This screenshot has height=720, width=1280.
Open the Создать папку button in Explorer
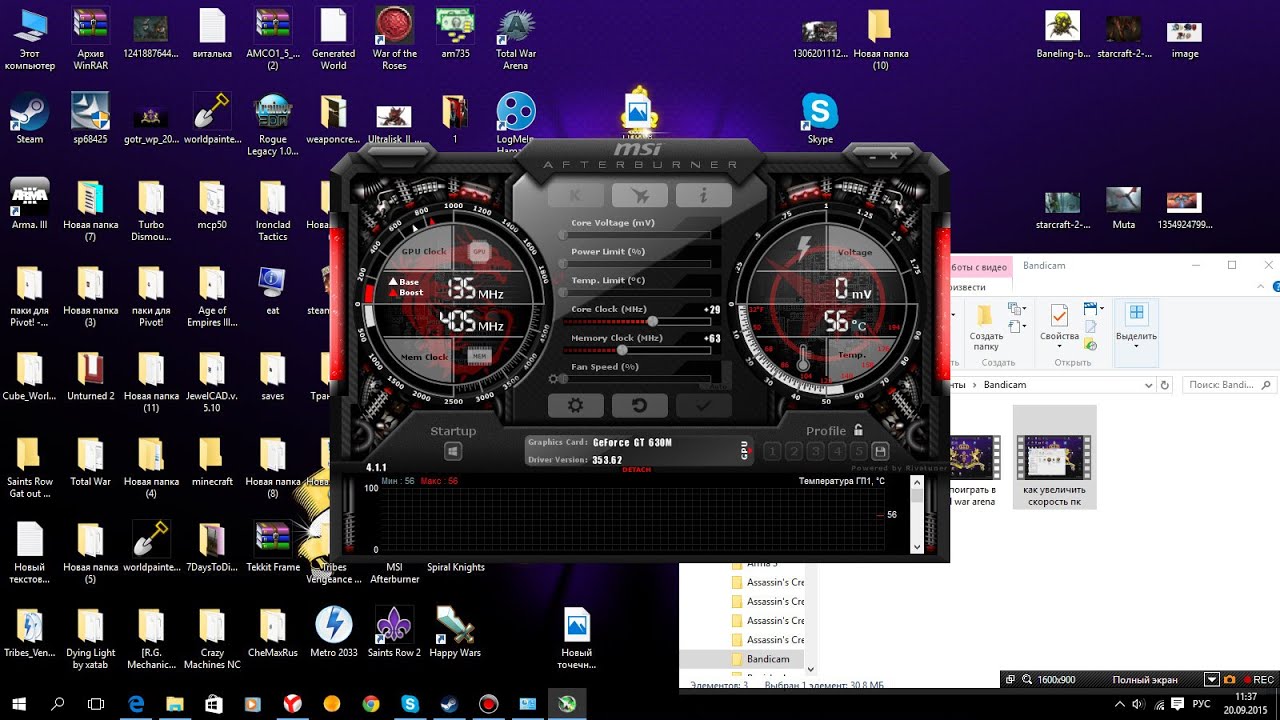coord(986,327)
